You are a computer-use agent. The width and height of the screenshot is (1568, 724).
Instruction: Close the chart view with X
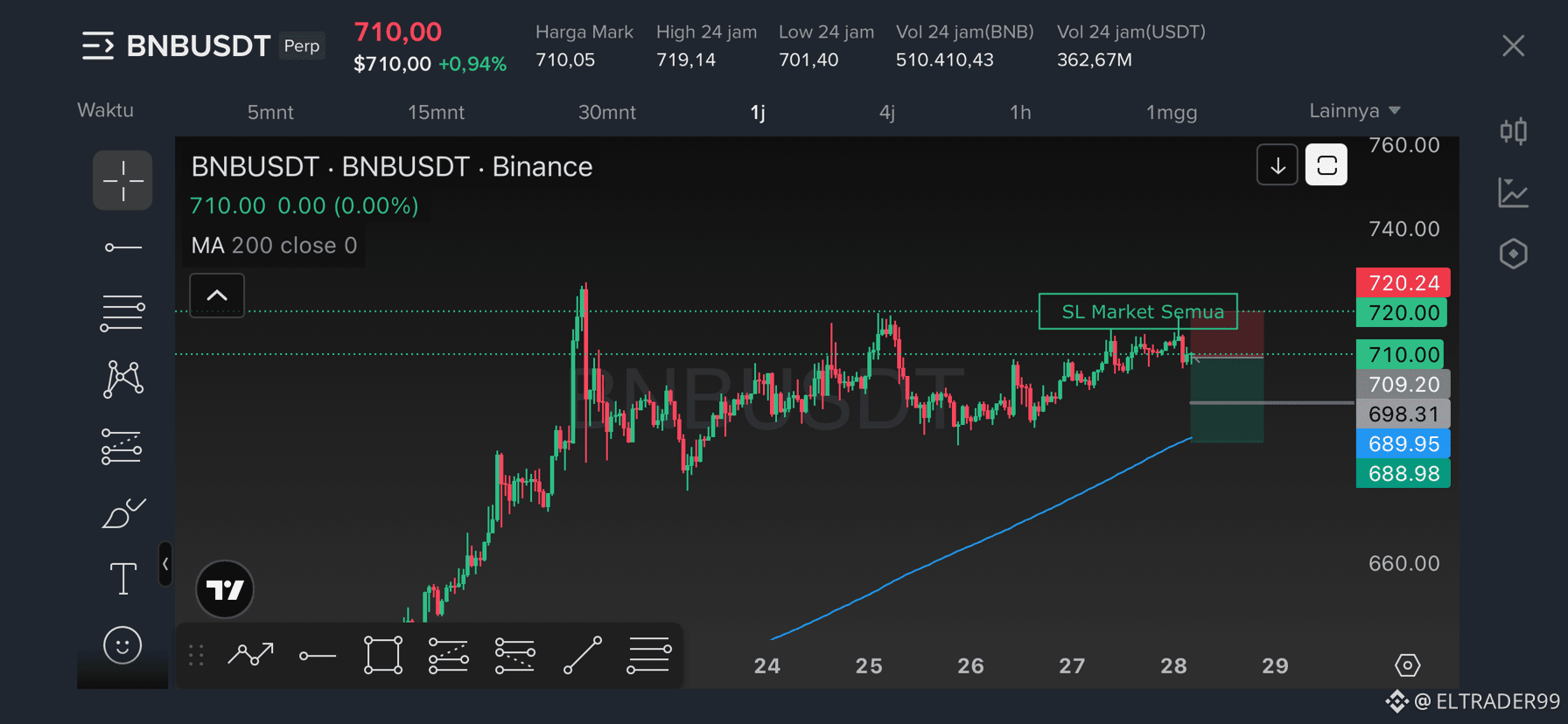click(x=1513, y=45)
